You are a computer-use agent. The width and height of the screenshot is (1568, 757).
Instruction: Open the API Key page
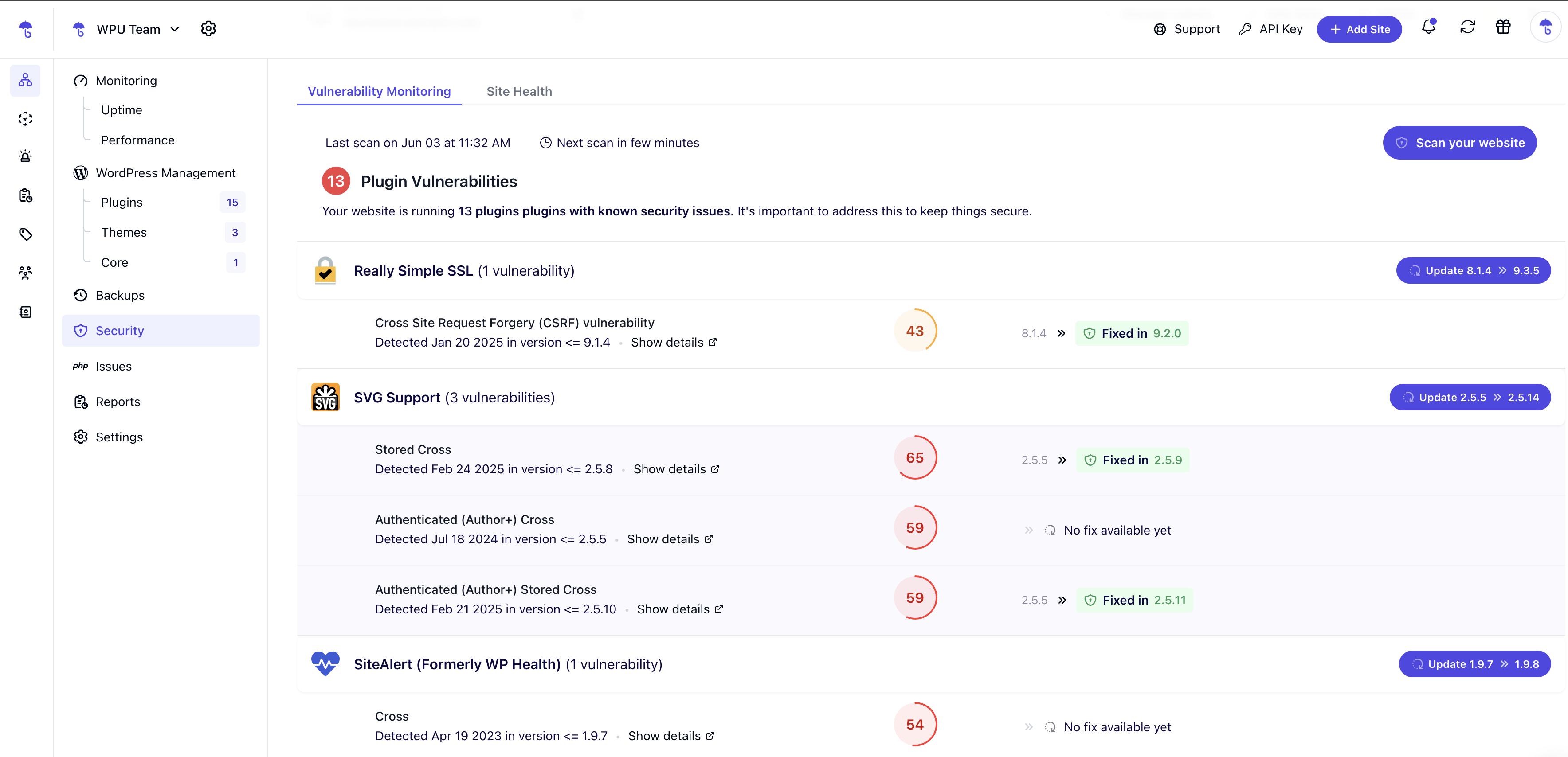coord(1270,29)
